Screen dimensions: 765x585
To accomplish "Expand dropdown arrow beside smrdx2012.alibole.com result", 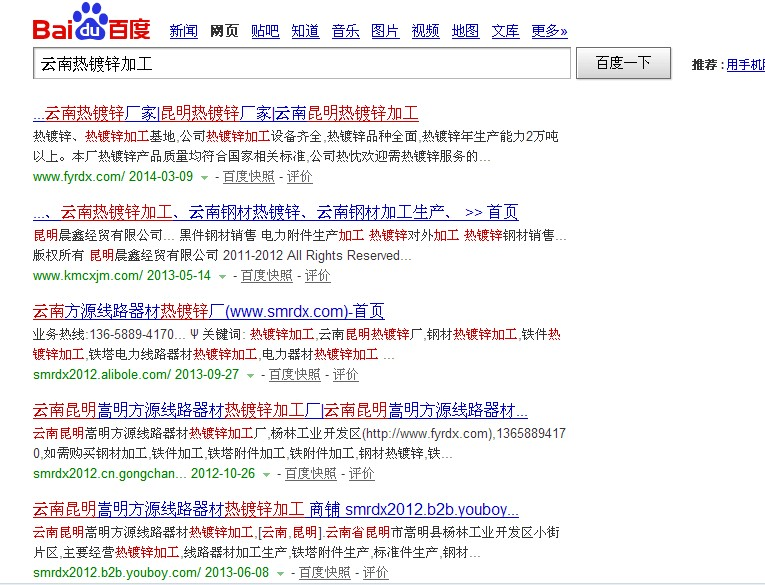I will [x=250, y=375].
